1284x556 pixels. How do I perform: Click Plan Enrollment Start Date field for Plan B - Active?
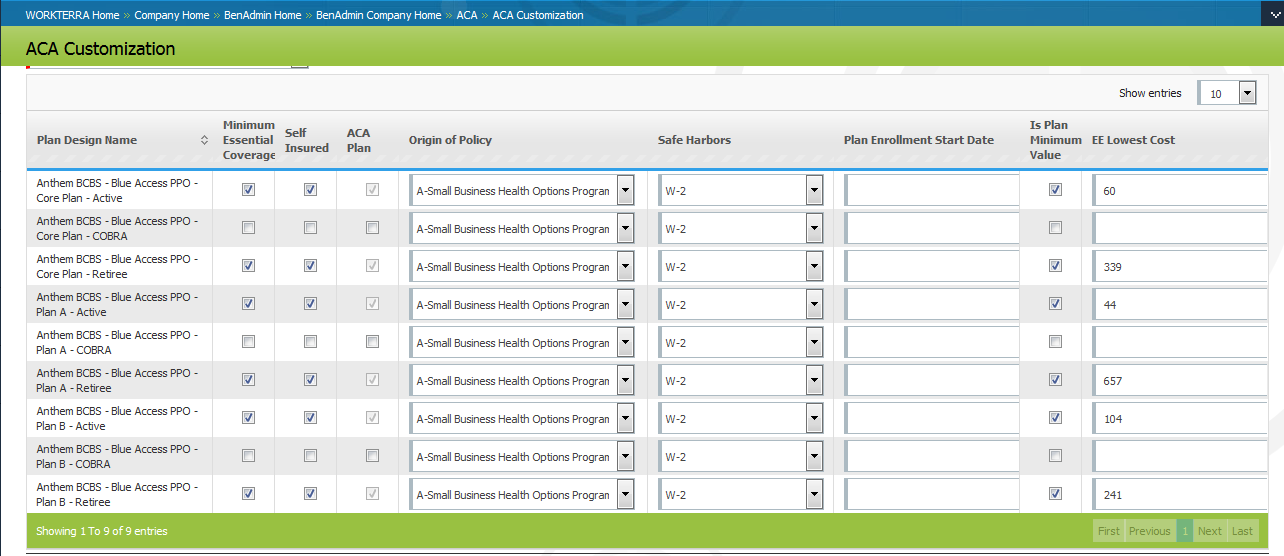pyautogui.click(x=932, y=419)
